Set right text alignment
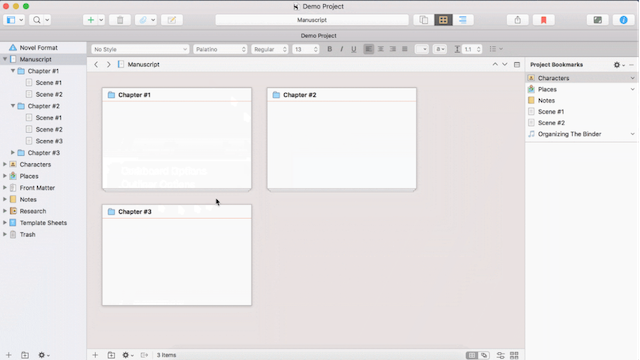The width and height of the screenshot is (640, 360). click(x=393, y=49)
